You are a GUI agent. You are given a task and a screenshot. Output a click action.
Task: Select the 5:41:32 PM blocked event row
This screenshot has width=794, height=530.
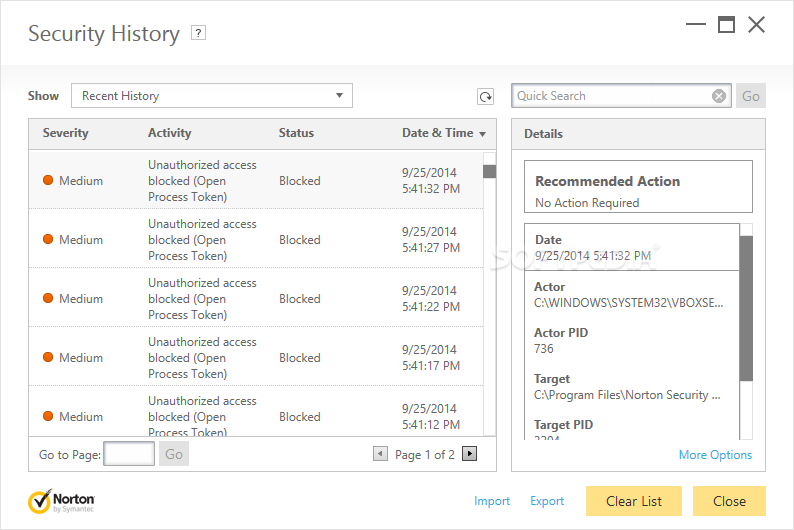point(255,181)
